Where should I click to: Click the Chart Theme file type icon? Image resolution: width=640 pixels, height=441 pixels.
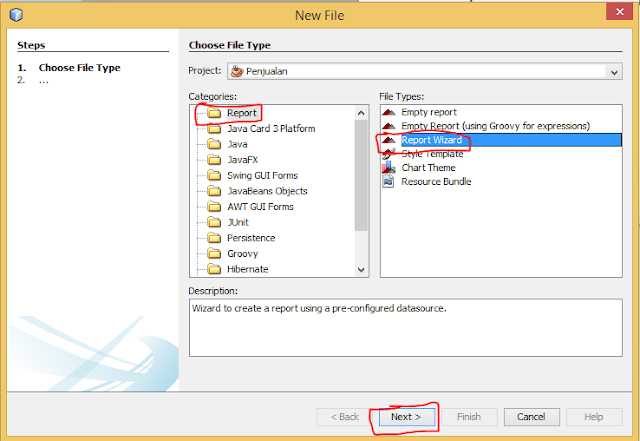click(389, 167)
